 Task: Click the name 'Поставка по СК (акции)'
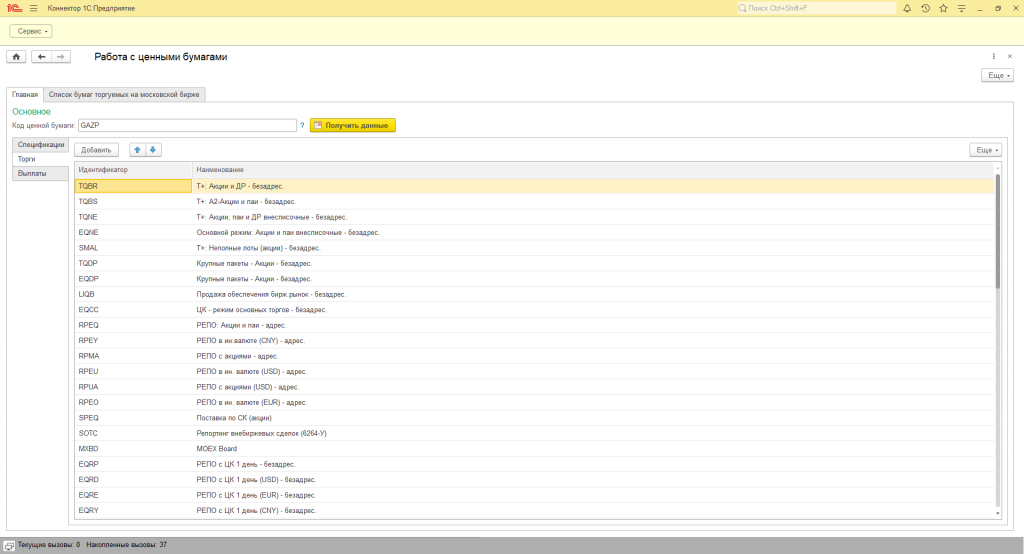[x=234, y=418]
